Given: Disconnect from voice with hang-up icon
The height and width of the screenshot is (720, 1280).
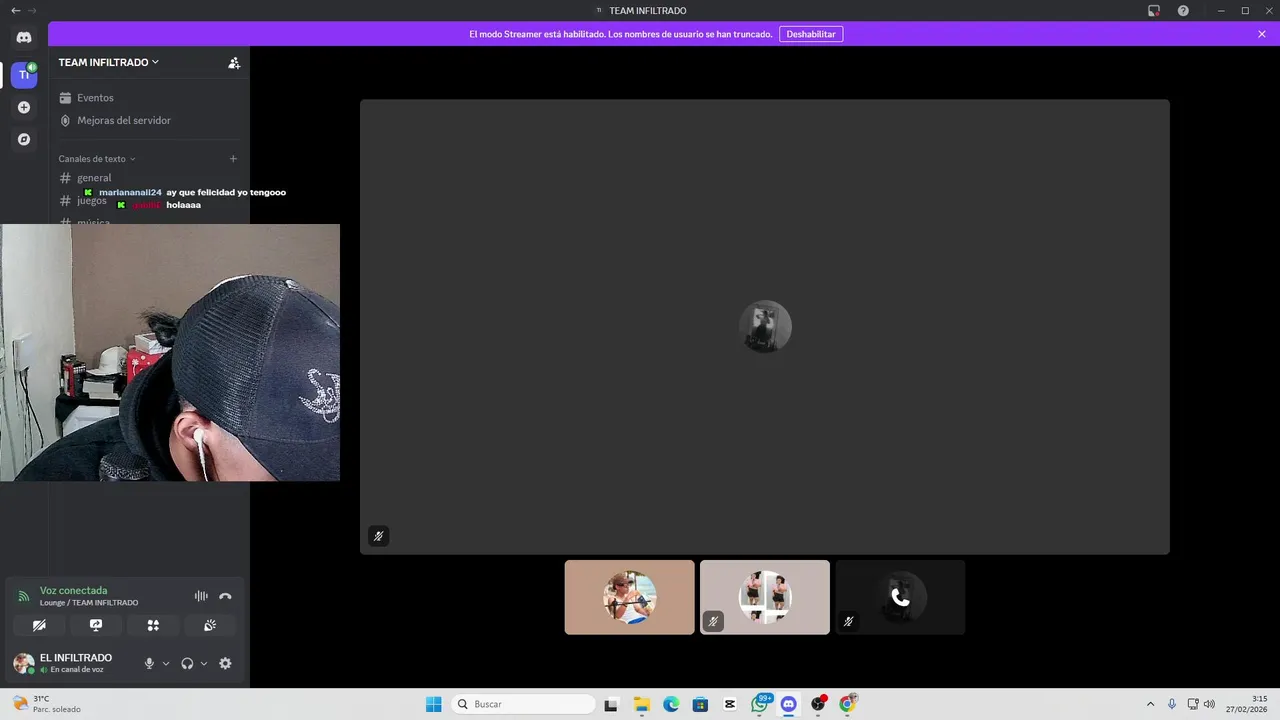Looking at the screenshot, I should pos(225,596).
